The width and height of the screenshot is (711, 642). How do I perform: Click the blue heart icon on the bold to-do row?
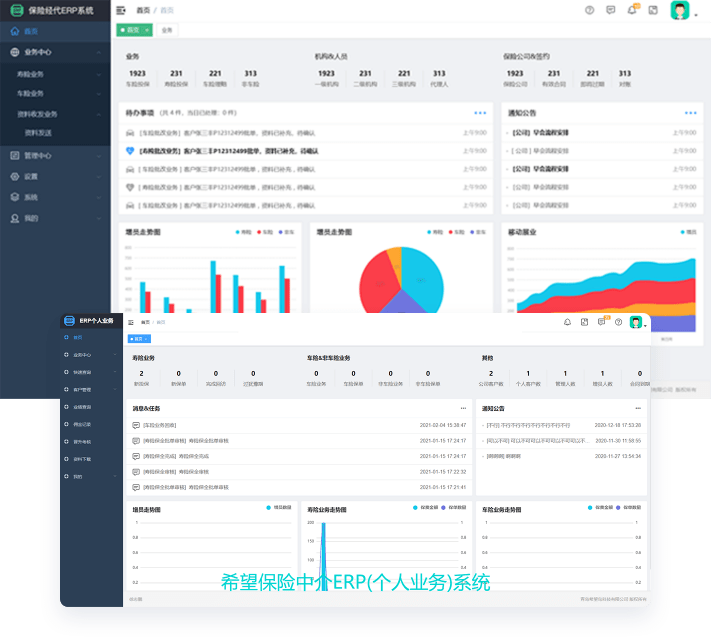130,151
